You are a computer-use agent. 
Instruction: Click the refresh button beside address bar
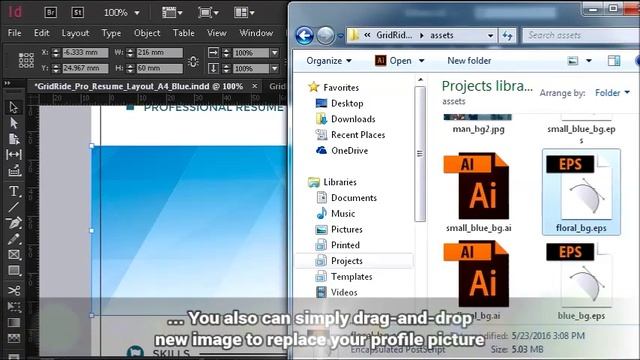tap(507, 36)
